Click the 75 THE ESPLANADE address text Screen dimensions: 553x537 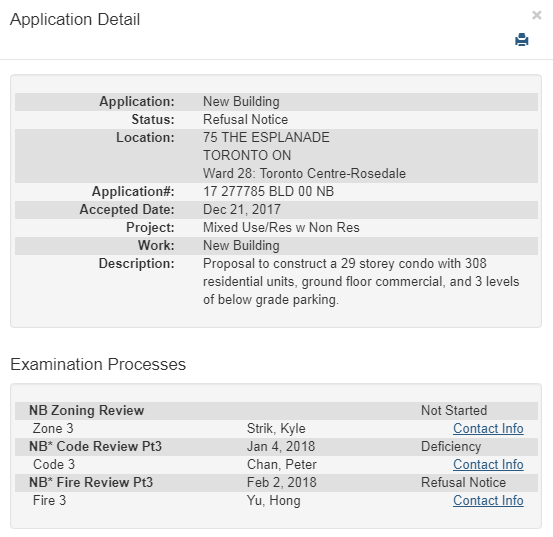click(x=266, y=138)
